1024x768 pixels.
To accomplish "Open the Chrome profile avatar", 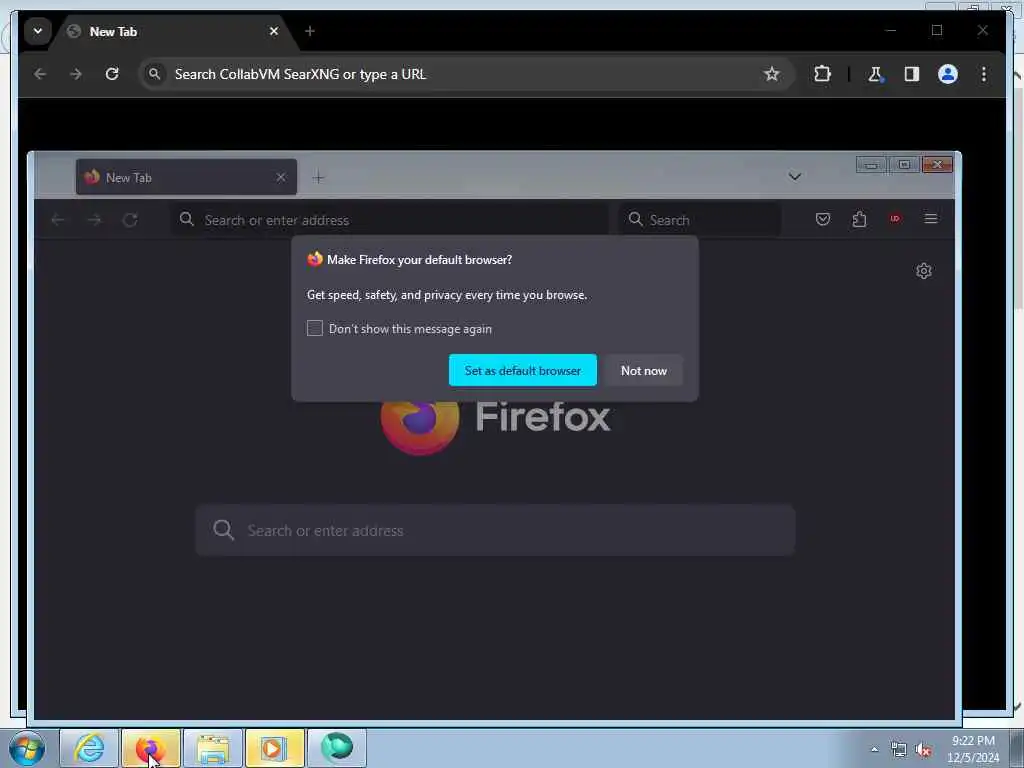I will [x=948, y=74].
